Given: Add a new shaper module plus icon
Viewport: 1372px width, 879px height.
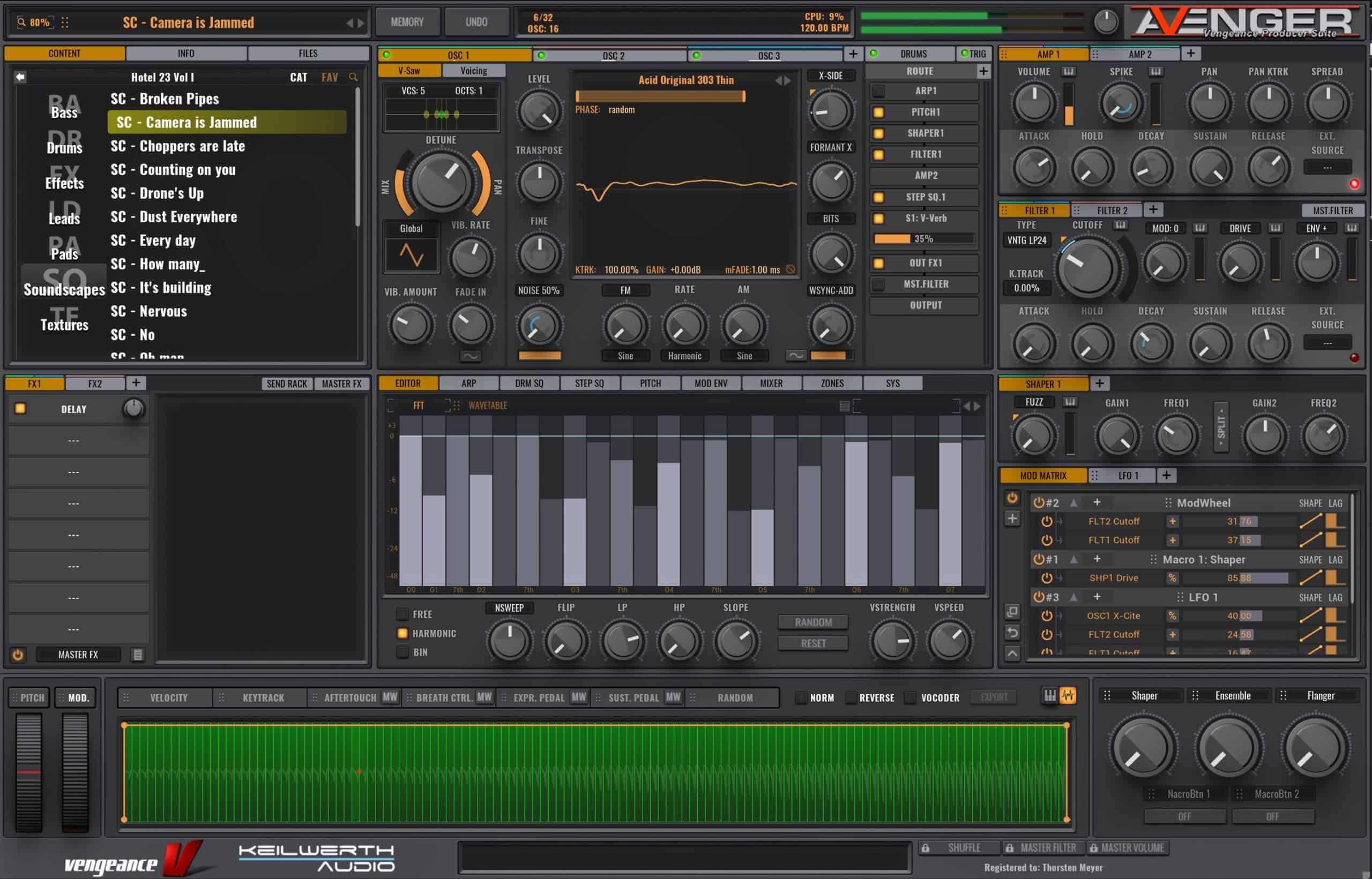Looking at the screenshot, I should (1100, 383).
